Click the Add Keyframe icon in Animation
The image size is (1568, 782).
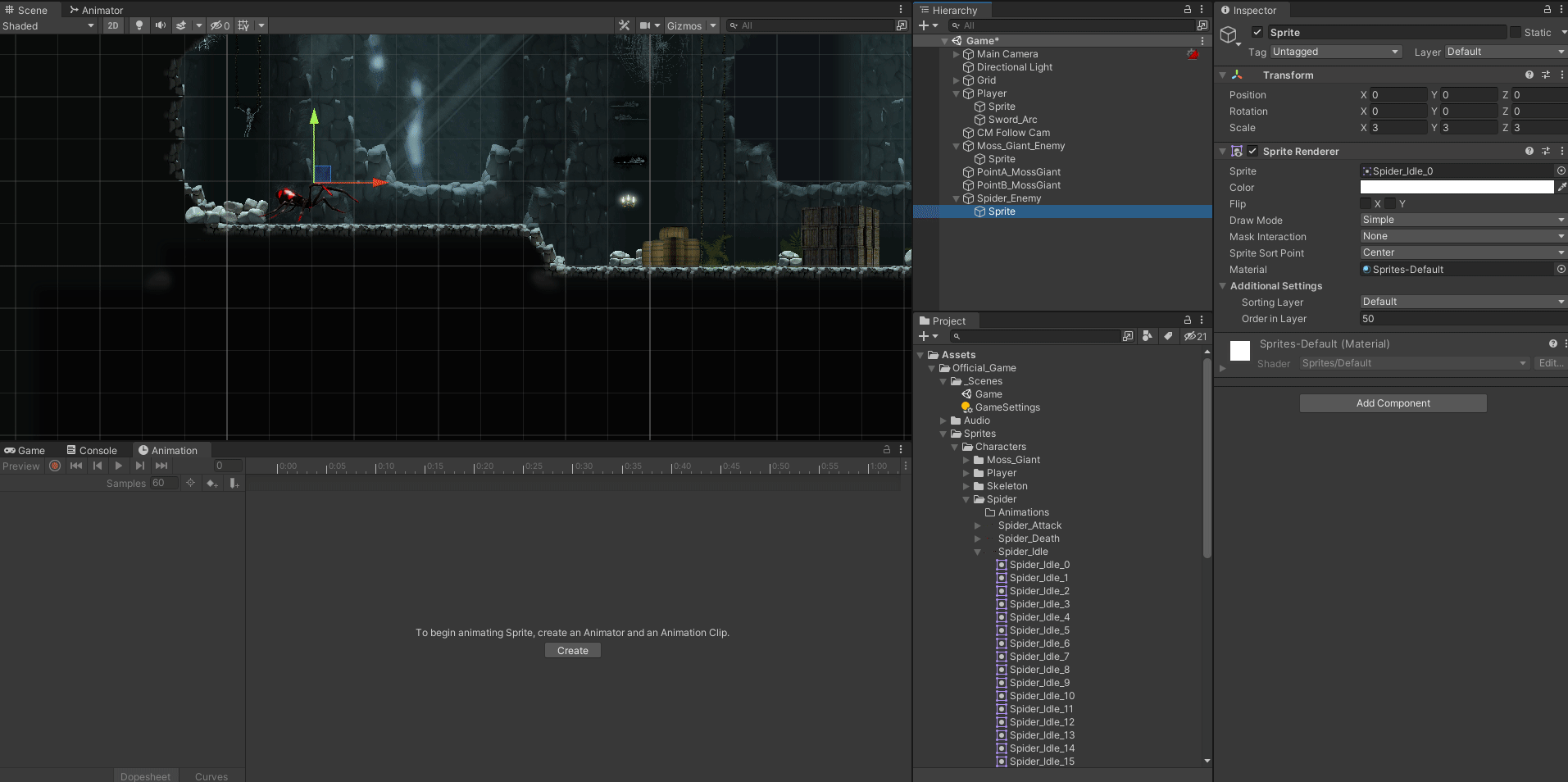click(212, 484)
